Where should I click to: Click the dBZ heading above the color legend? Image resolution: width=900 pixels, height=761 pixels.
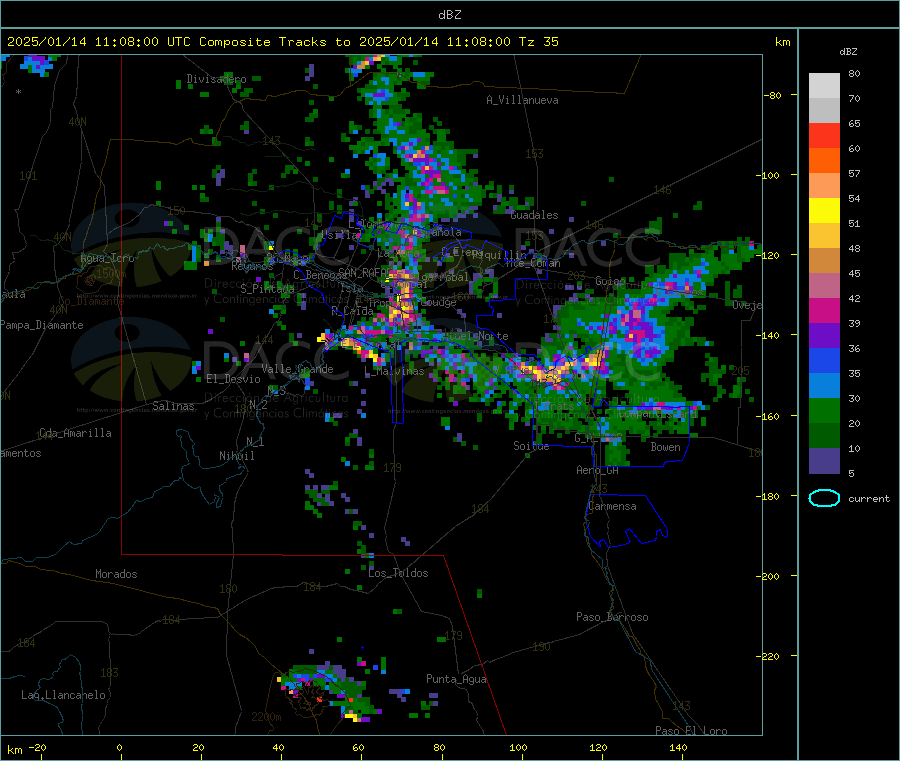click(848, 52)
